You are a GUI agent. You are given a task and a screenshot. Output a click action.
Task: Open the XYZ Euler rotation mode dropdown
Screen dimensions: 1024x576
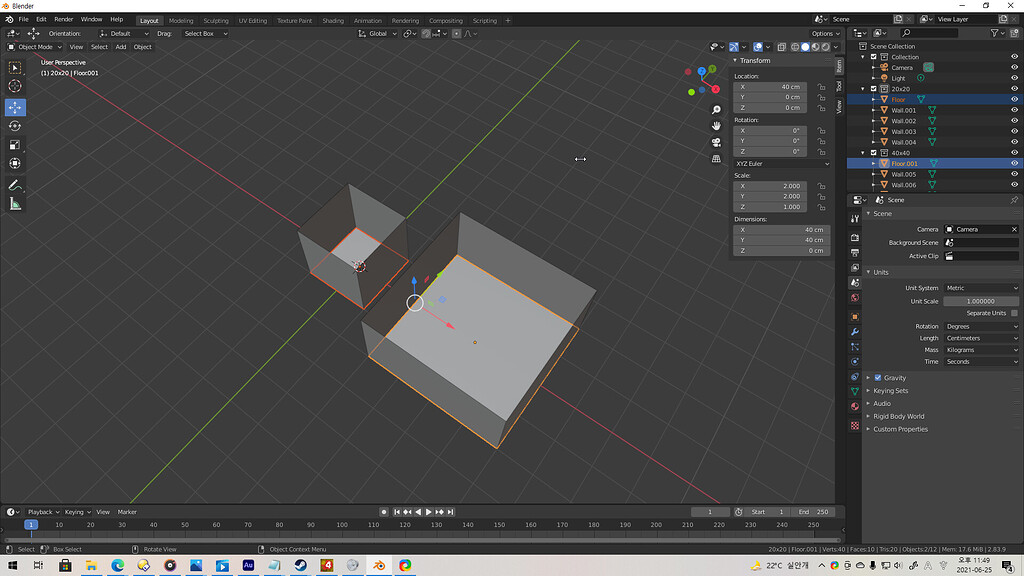782,163
